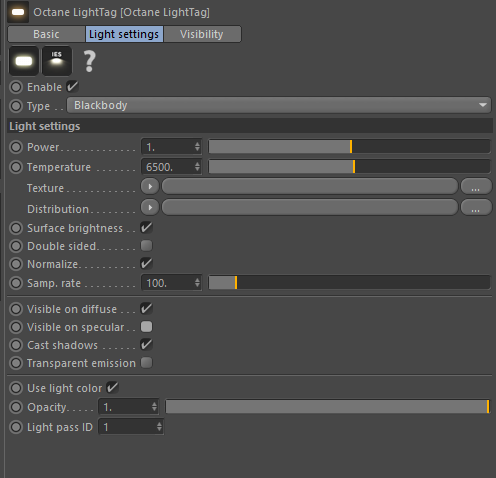The height and width of the screenshot is (478, 496).
Task: Click the Opacity stepper arrows
Action: pos(154,407)
